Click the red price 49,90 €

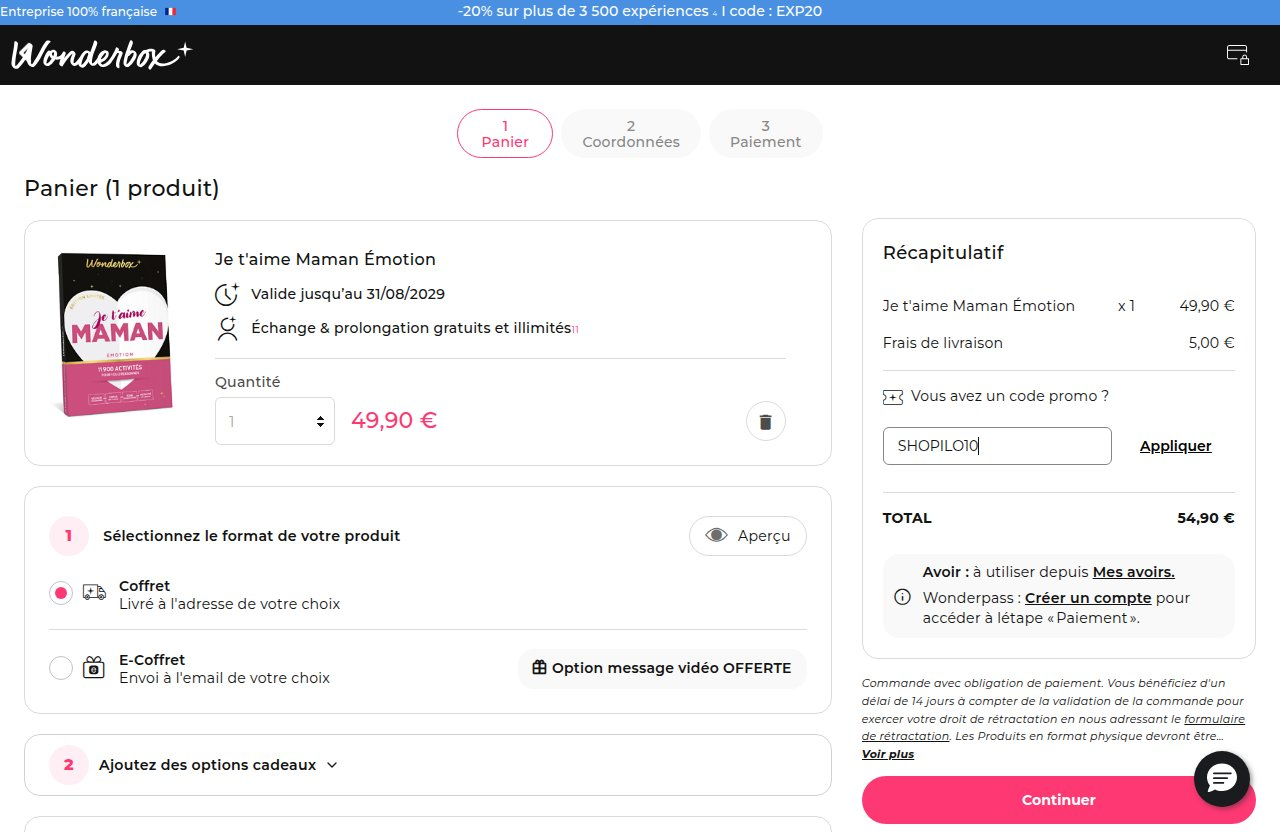[x=394, y=420]
